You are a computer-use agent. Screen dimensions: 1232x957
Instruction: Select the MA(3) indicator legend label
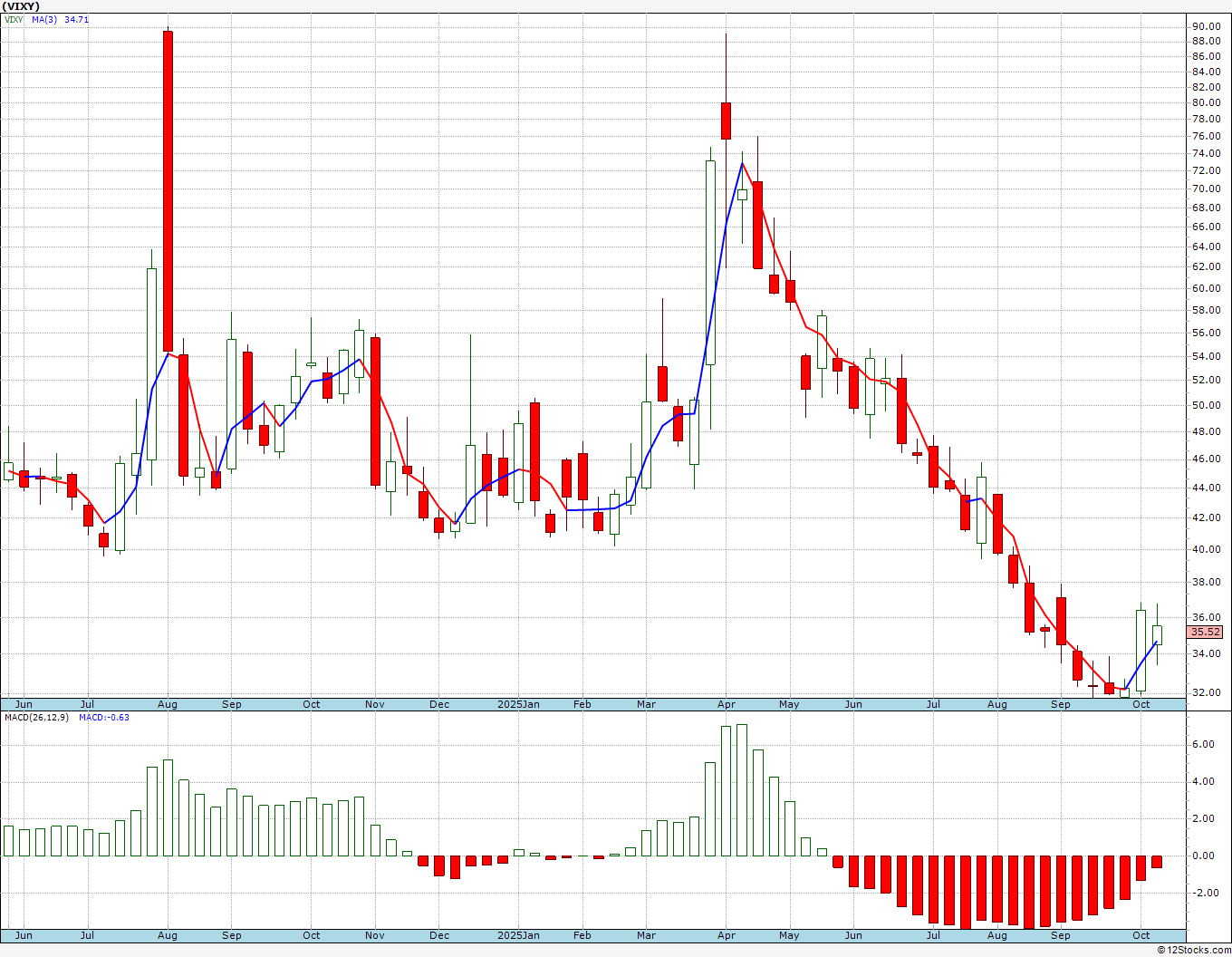click(x=45, y=19)
